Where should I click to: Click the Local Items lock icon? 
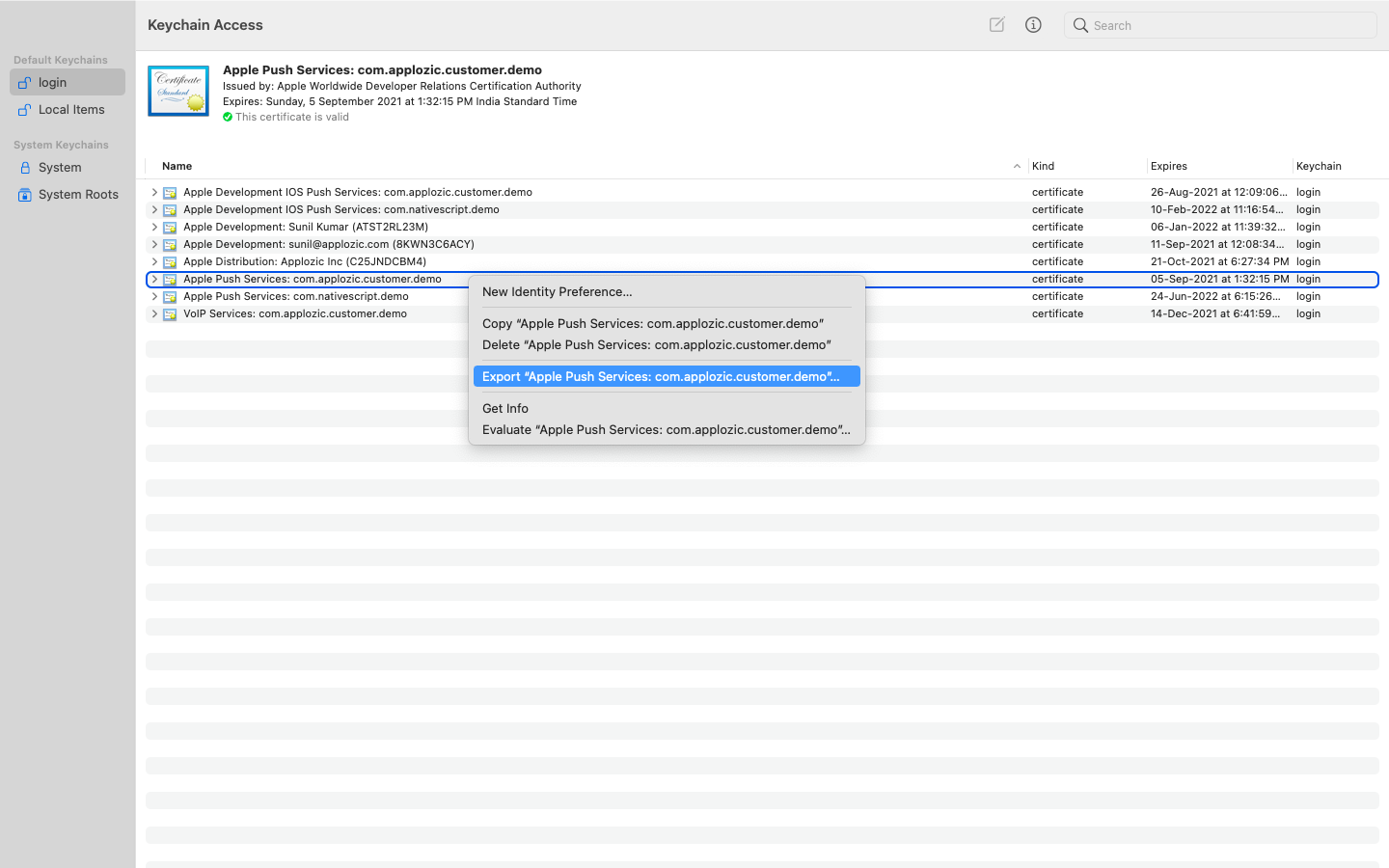point(25,110)
